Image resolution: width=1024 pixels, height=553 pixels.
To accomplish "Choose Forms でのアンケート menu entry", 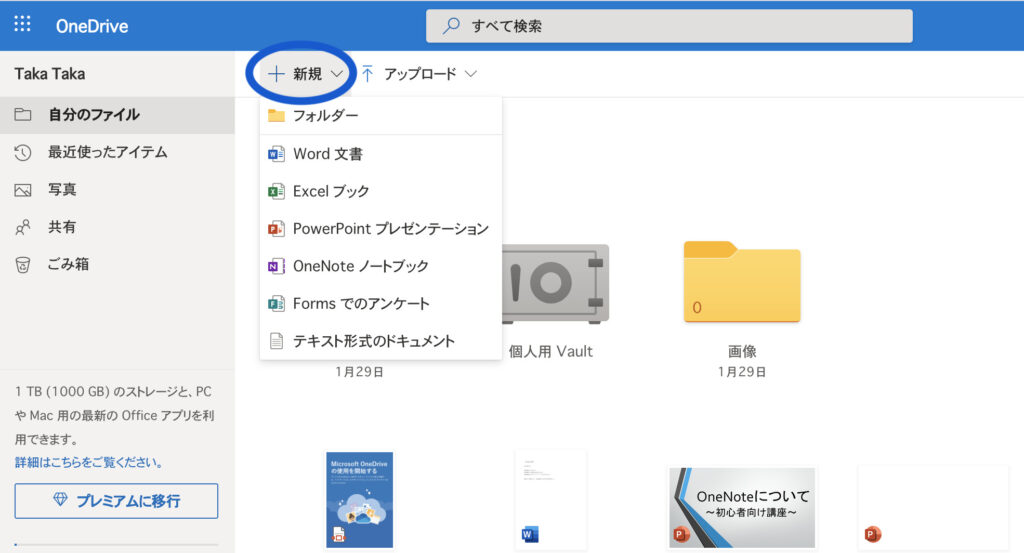I will click(381, 304).
